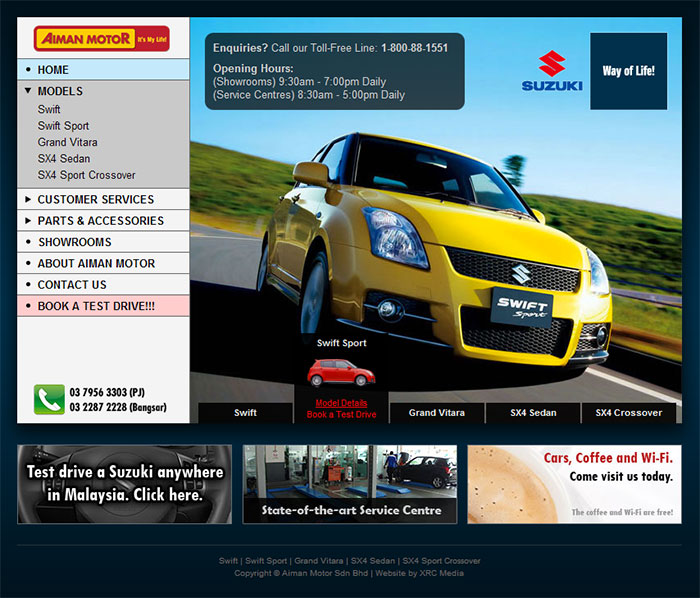Click the red Model Details link
The width and height of the screenshot is (700, 598).
341,403
